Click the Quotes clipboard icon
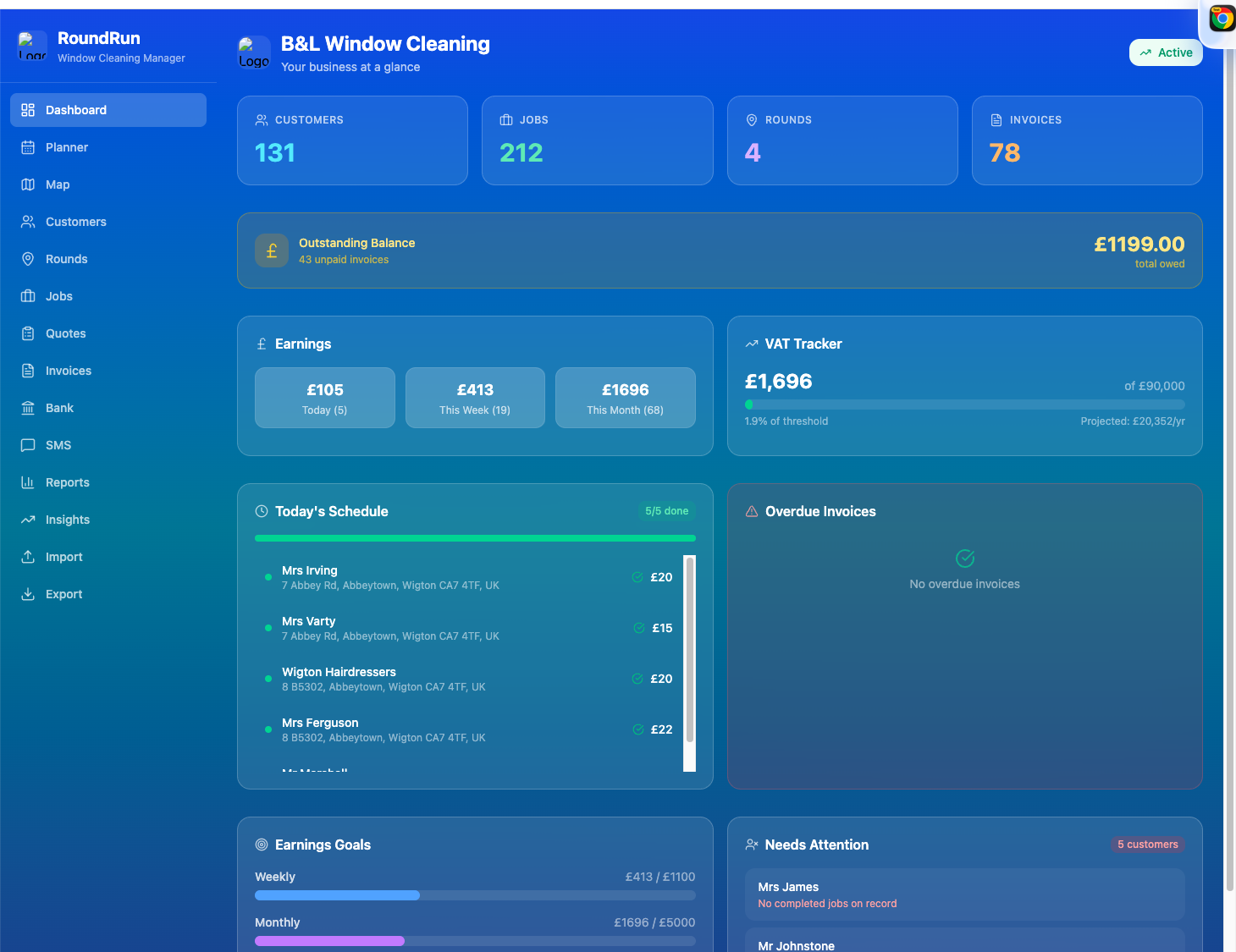 [28, 333]
